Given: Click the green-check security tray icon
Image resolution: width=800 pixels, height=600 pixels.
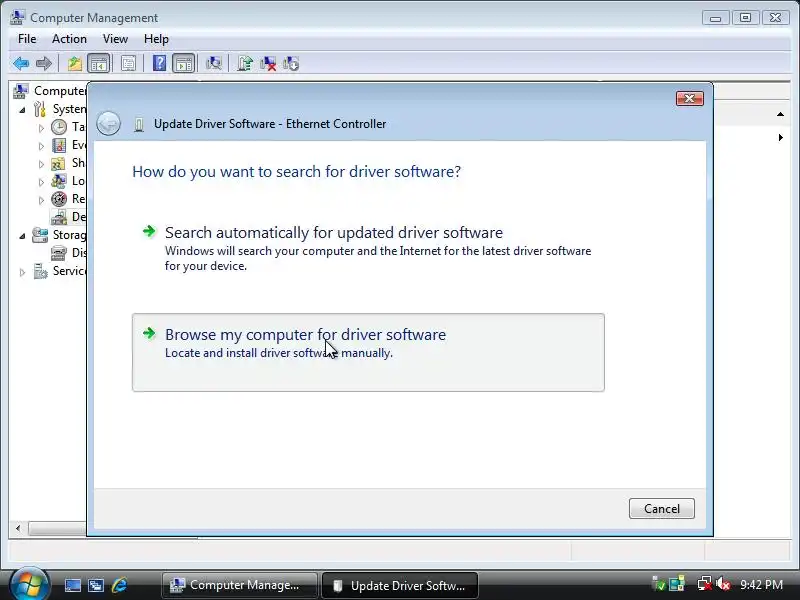Looking at the screenshot, I should tap(659, 584).
